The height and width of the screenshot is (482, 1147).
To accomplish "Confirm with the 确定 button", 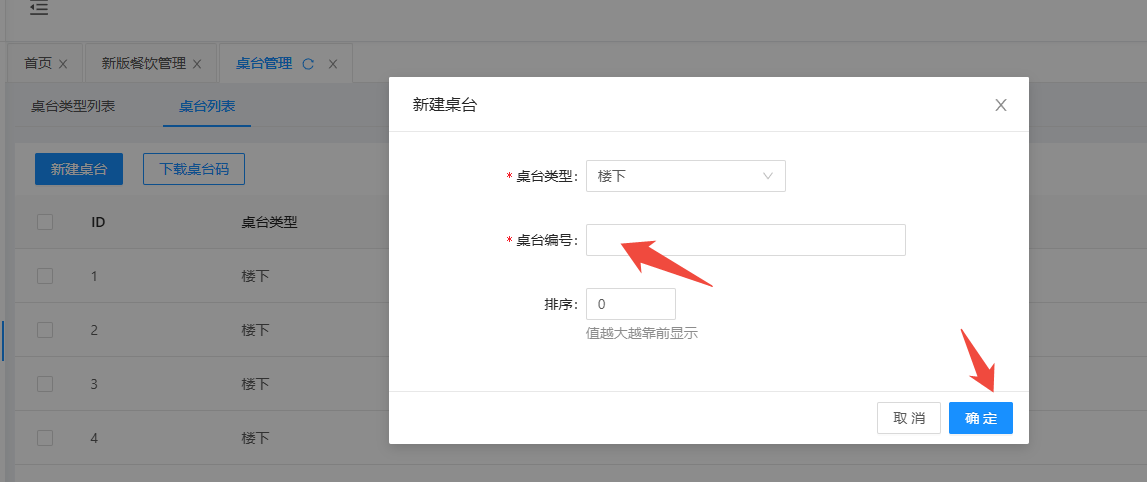I will [x=981, y=418].
